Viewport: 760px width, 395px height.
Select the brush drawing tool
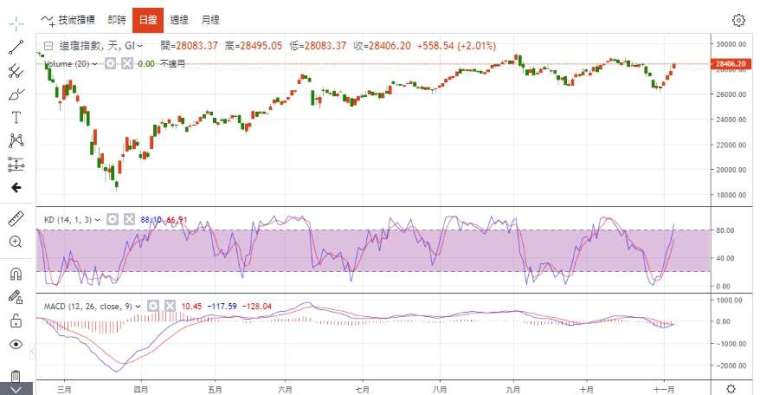click(16, 94)
